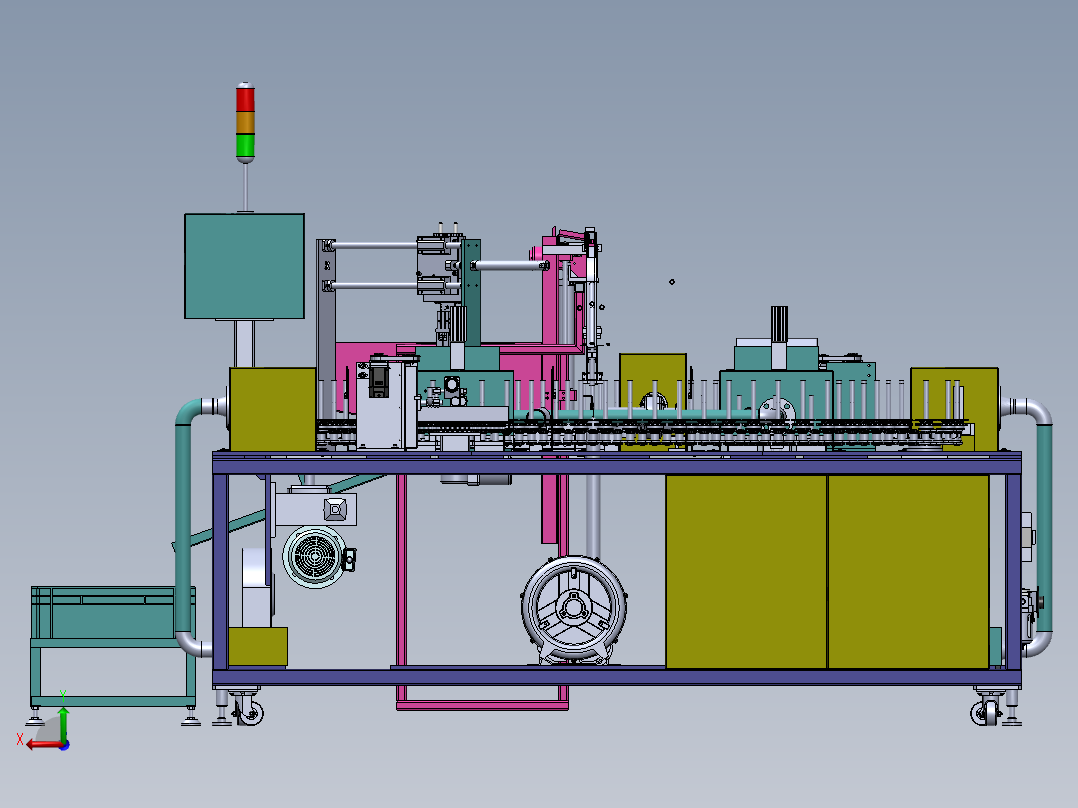Viewport: 1078px width, 808px height.
Task: Select the pink frame loop below the machine base
Action: (x=482, y=705)
